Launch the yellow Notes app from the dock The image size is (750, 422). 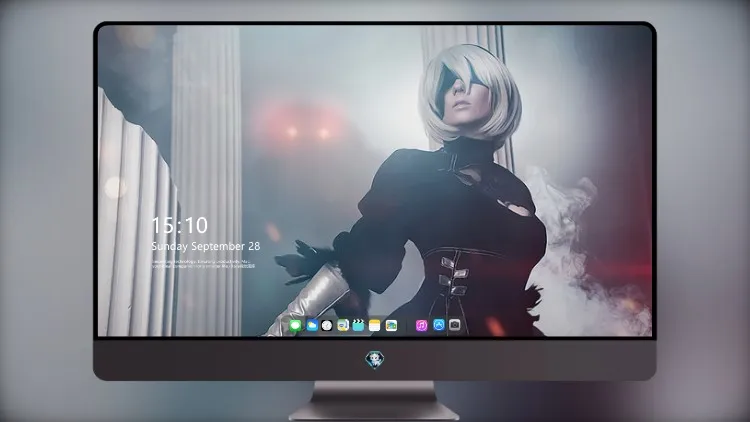pyautogui.click(x=375, y=326)
